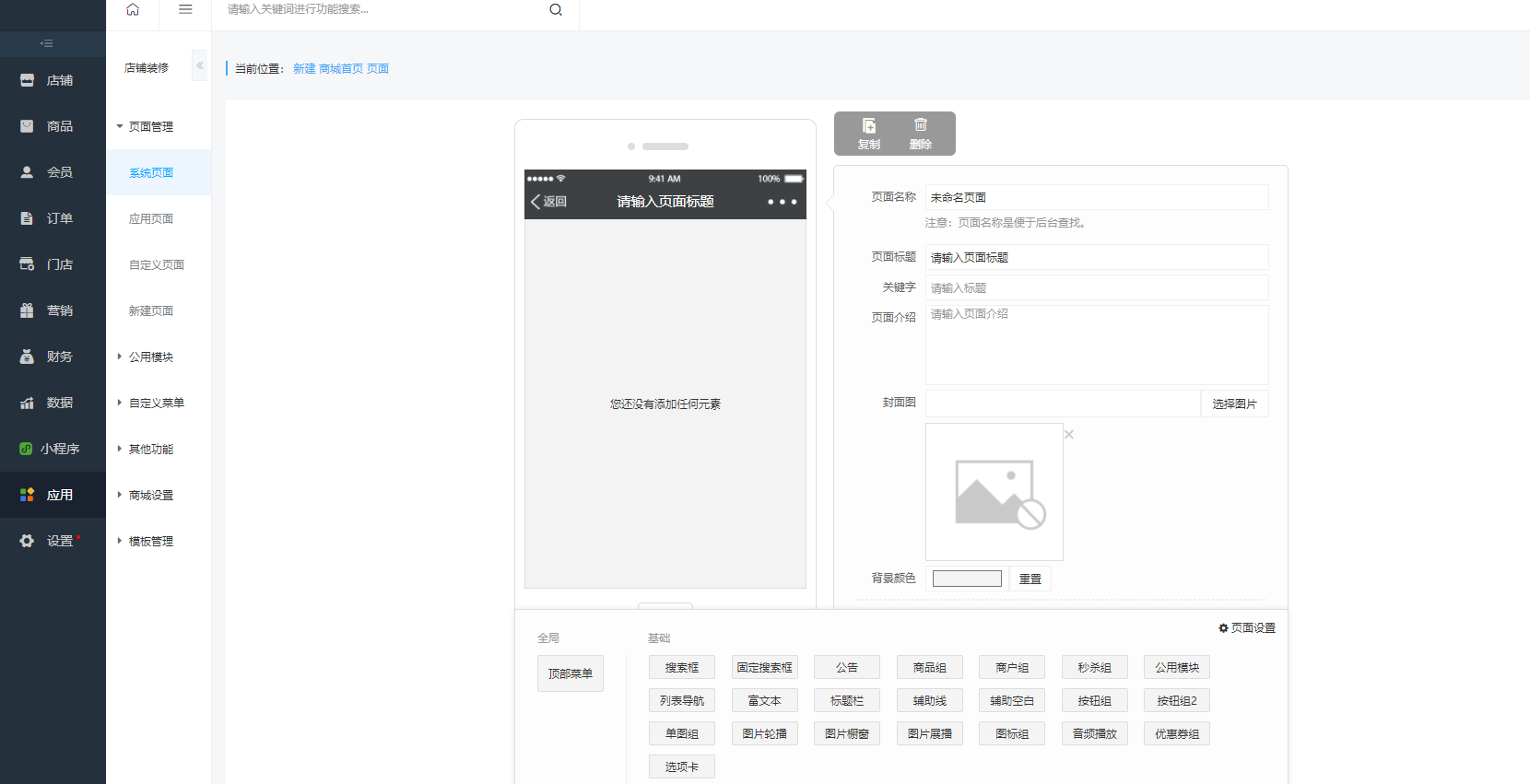1530x784 pixels.
Task: Open the background color swatch picker
Action: (x=967, y=579)
